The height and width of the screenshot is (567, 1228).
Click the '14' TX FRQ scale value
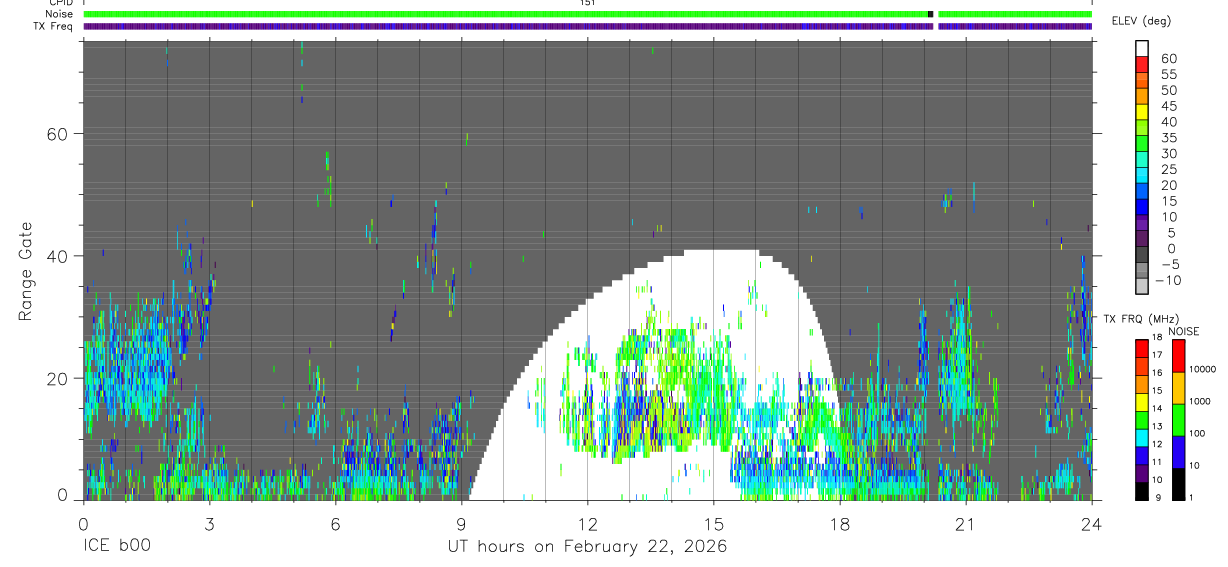pyautogui.click(x=1157, y=410)
